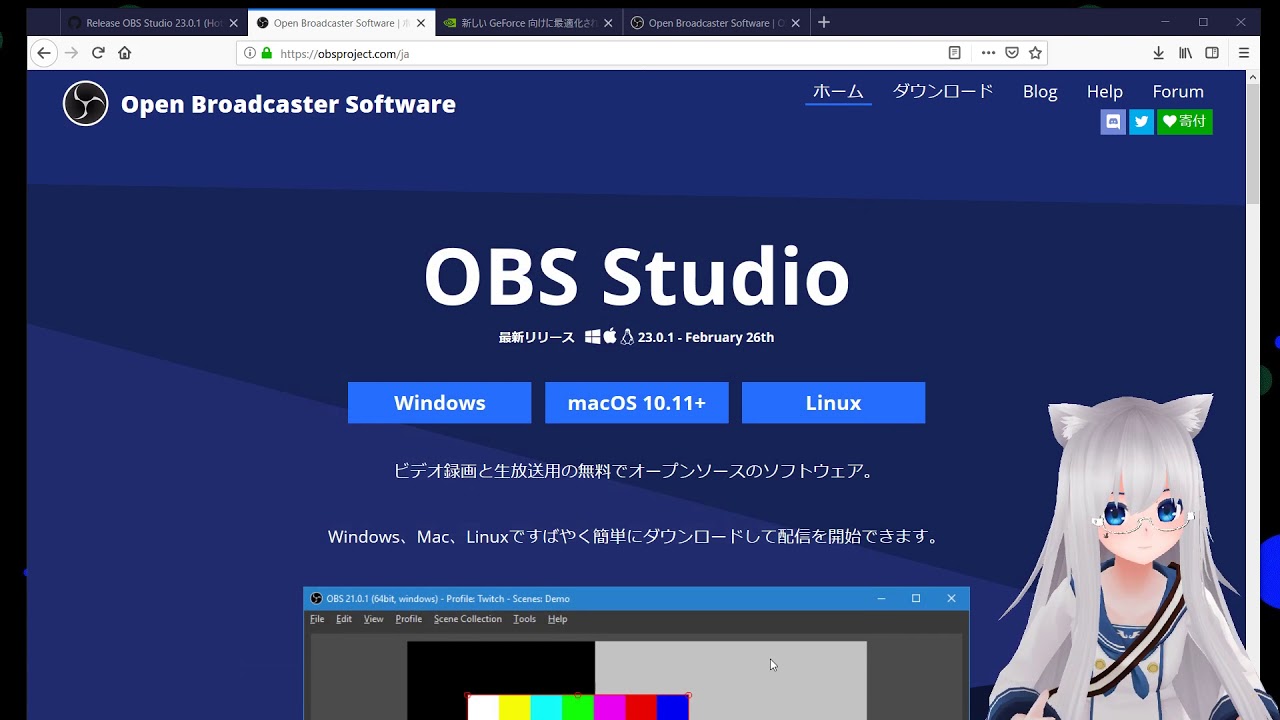Screen dimensions: 1280x720
Task: Close the active Open Broadcaster Software tab
Action: pyautogui.click(x=421, y=23)
